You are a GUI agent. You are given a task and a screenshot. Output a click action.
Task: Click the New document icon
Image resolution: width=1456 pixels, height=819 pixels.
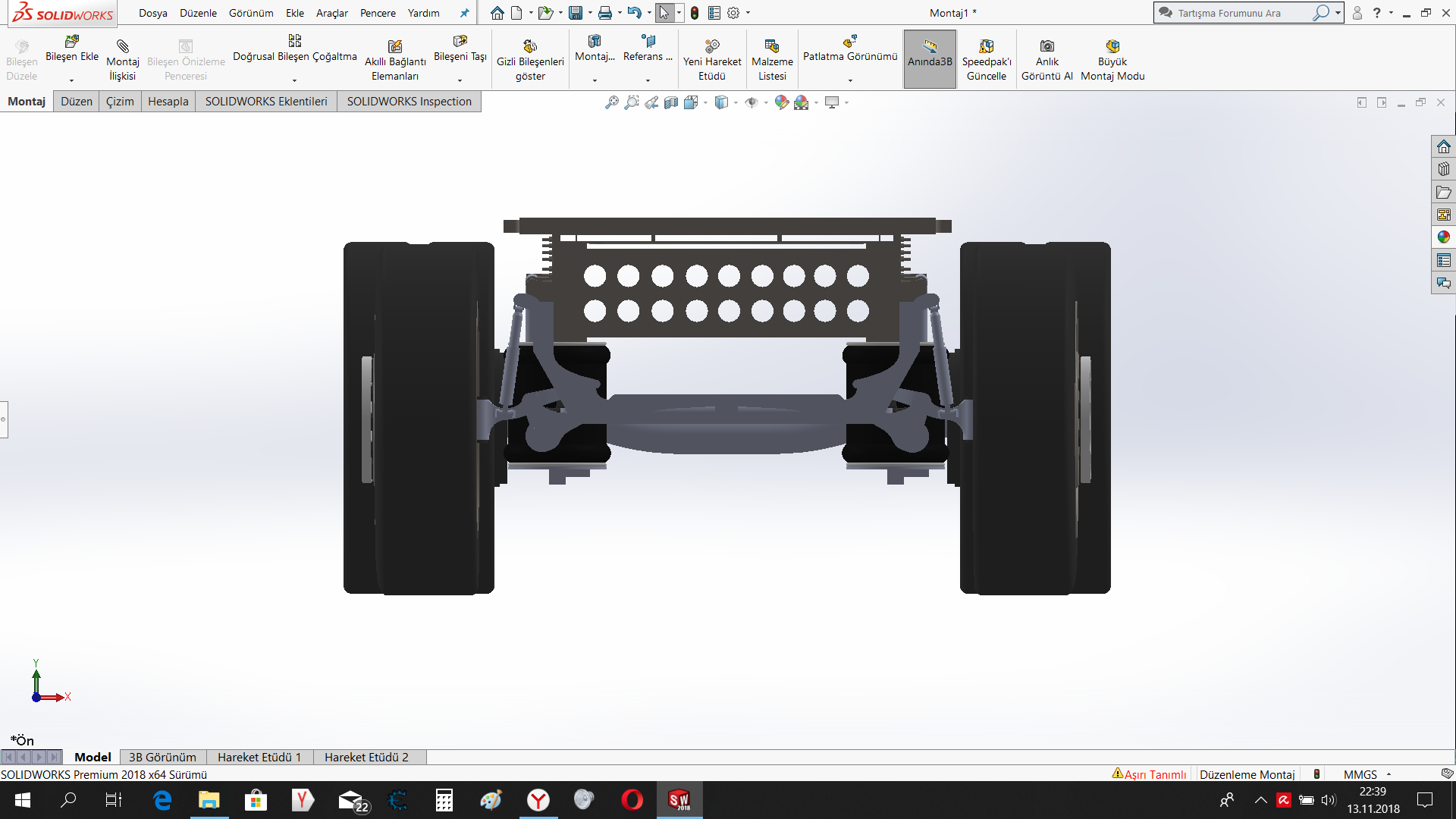(516, 13)
